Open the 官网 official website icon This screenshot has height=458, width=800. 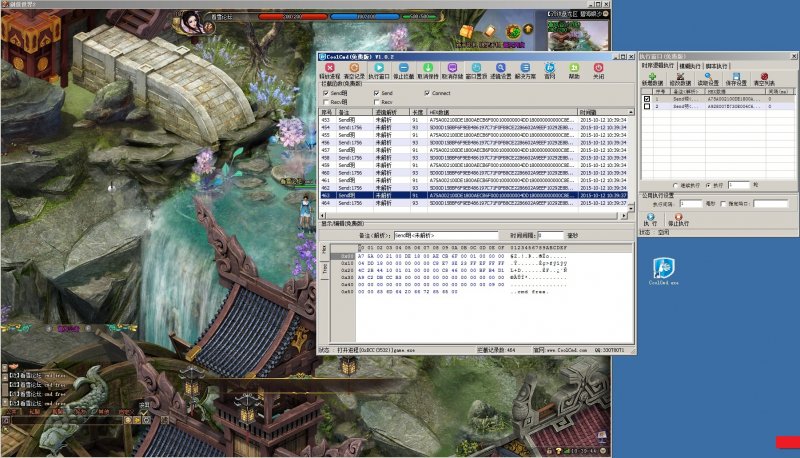pyautogui.click(x=549, y=68)
